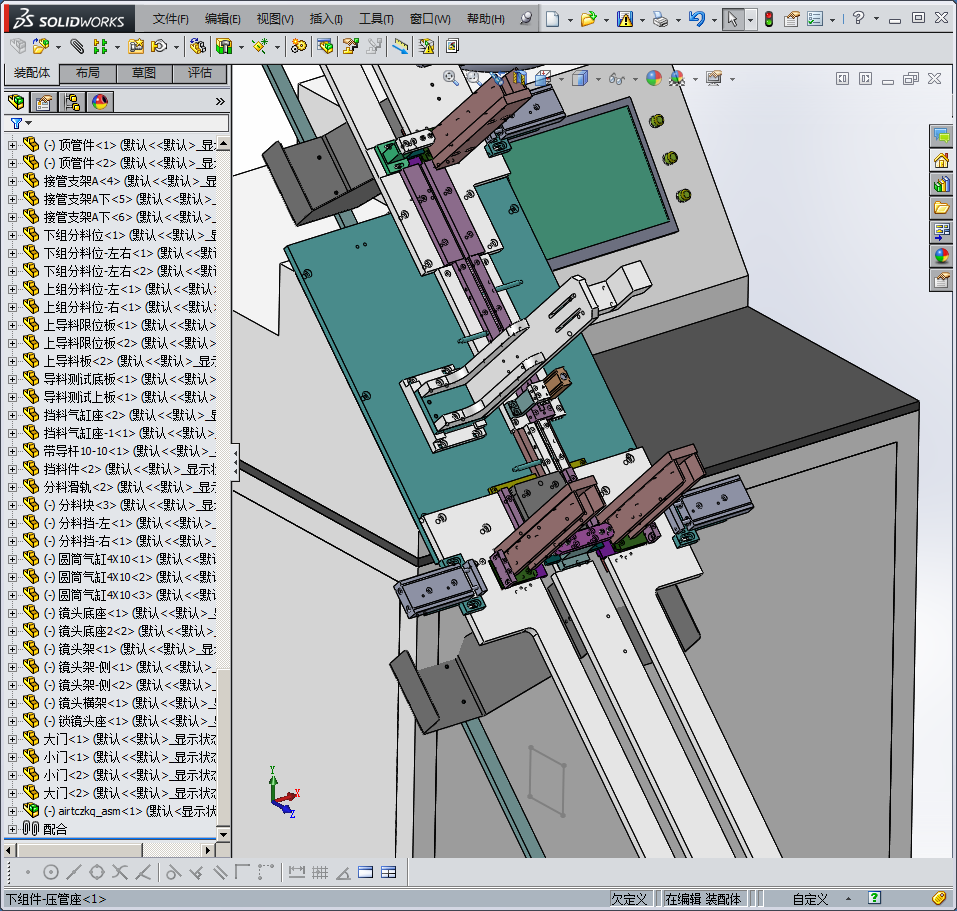Open the Design Library from the task pane
The height and width of the screenshot is (911, 957).
(x=941, y=185)
